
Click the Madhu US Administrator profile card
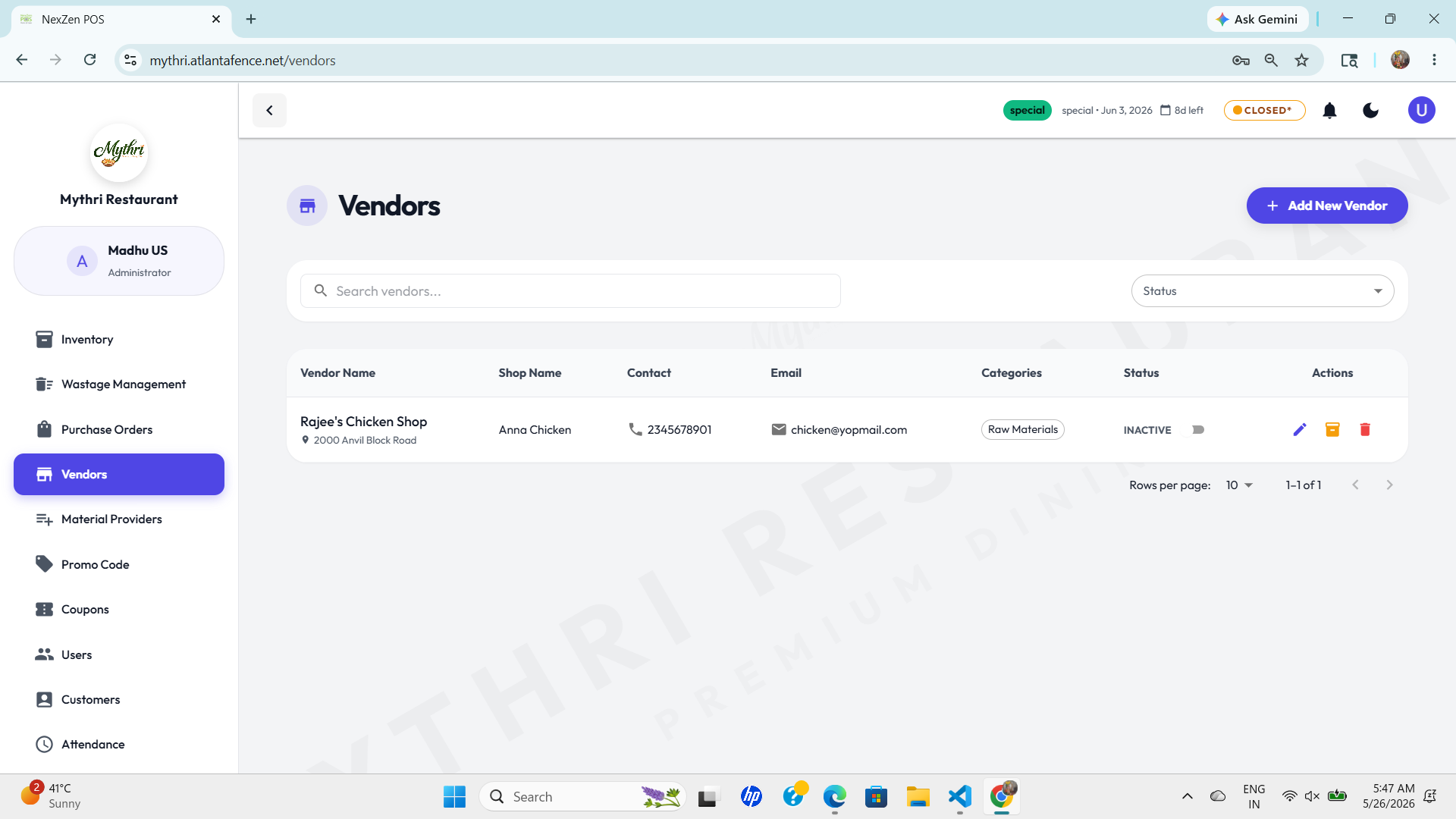coord(119,261)
